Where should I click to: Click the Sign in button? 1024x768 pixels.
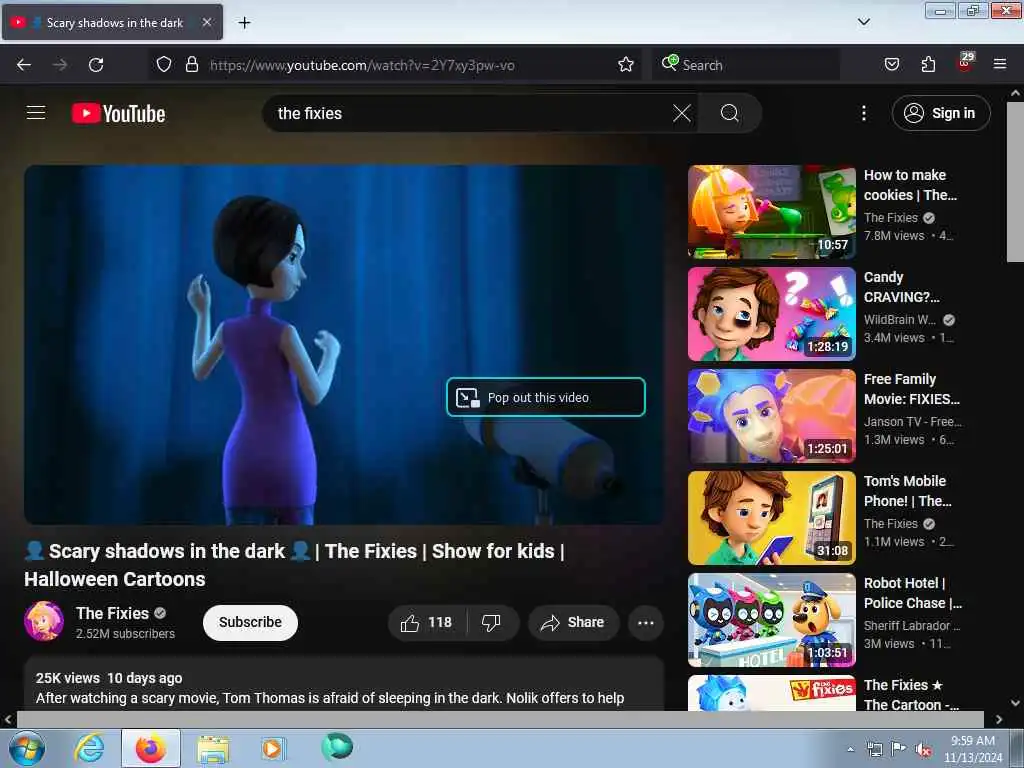941,113
